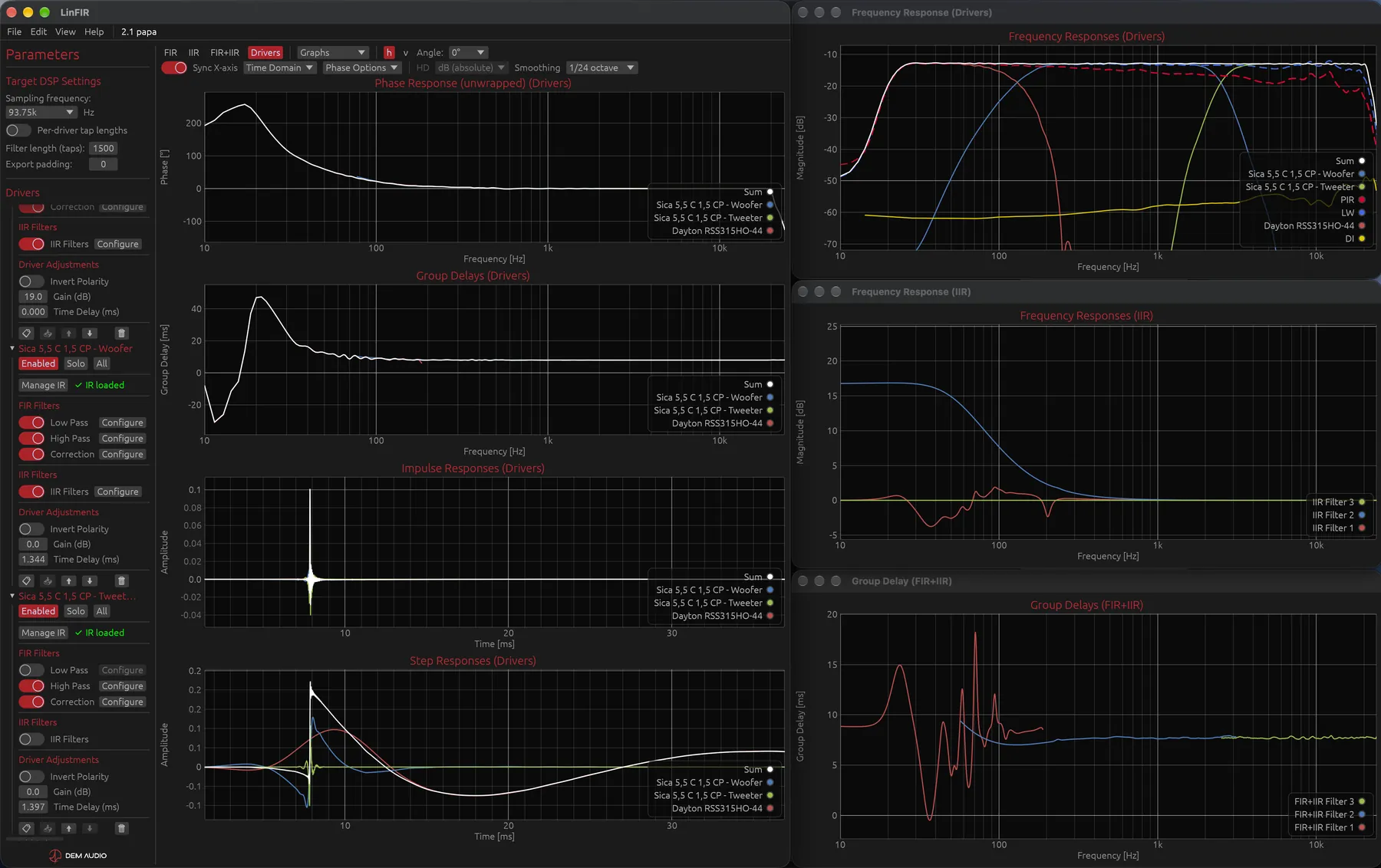Image resolution: width=1381 pixels, height=868 pixels.
Task: Click move-up arrow below Time Delay 1.397
Action: pos(69,828)
